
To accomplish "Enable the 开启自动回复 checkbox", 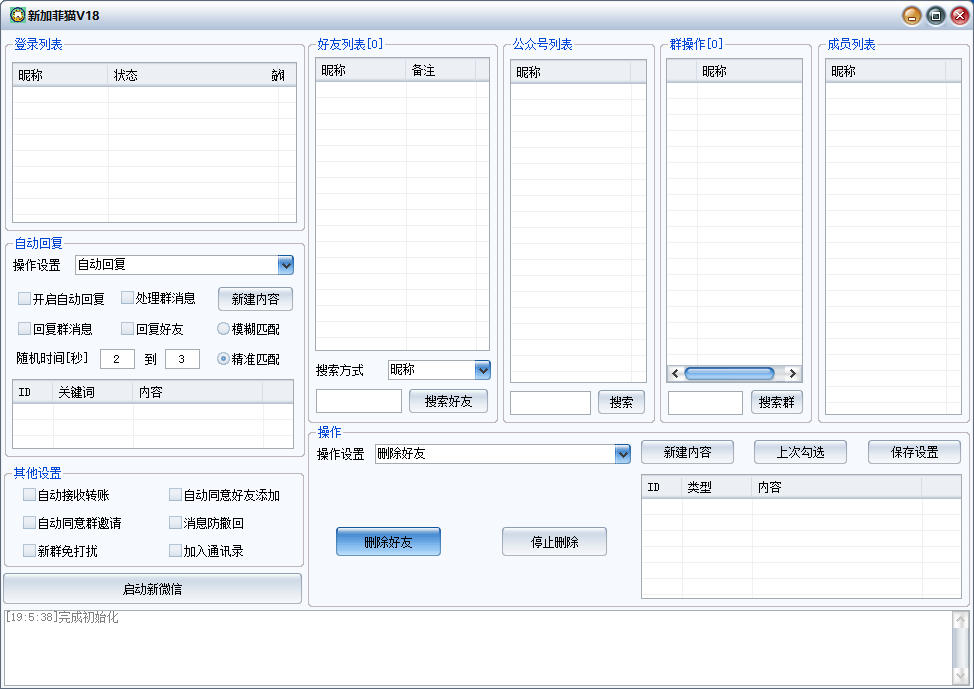I will tap(25, 298).
